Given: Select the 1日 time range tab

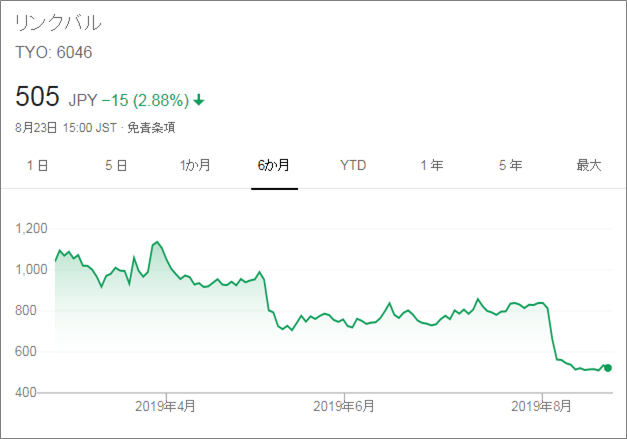Looking at the screenshot, I should click(x=37, y=165).
